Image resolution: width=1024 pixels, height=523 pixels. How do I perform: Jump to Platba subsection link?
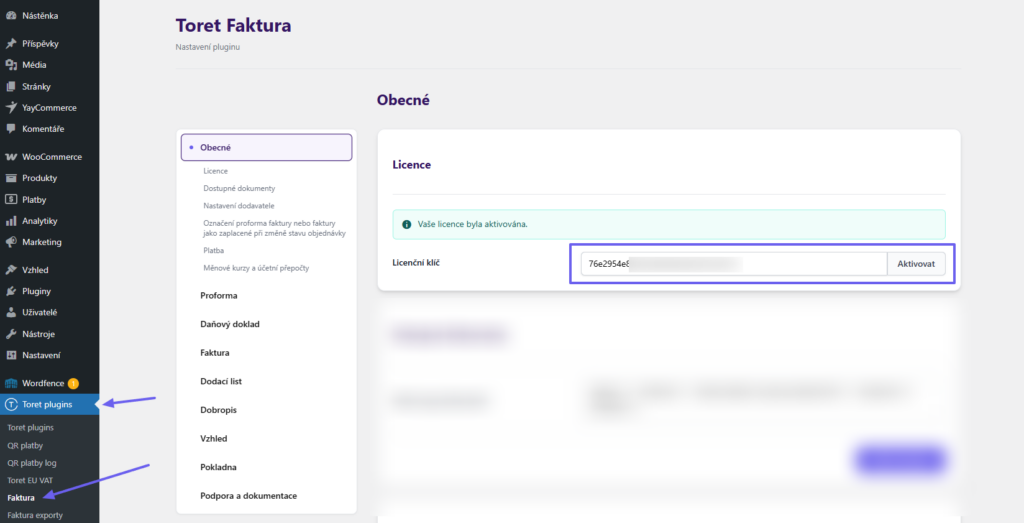coord(214,250)
